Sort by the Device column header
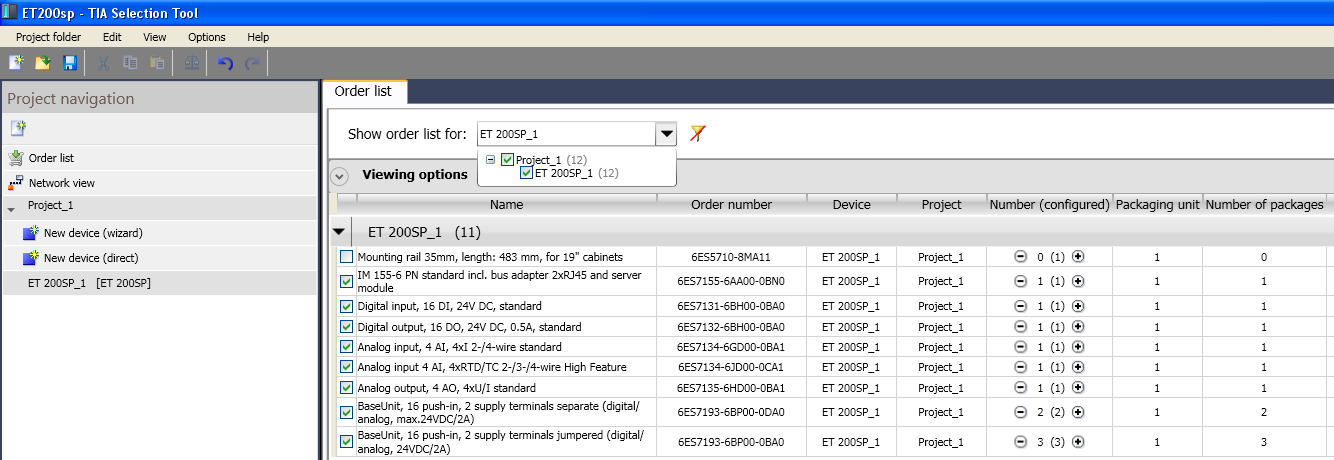This screenshot has height=460, width=1334. (852, 204)
